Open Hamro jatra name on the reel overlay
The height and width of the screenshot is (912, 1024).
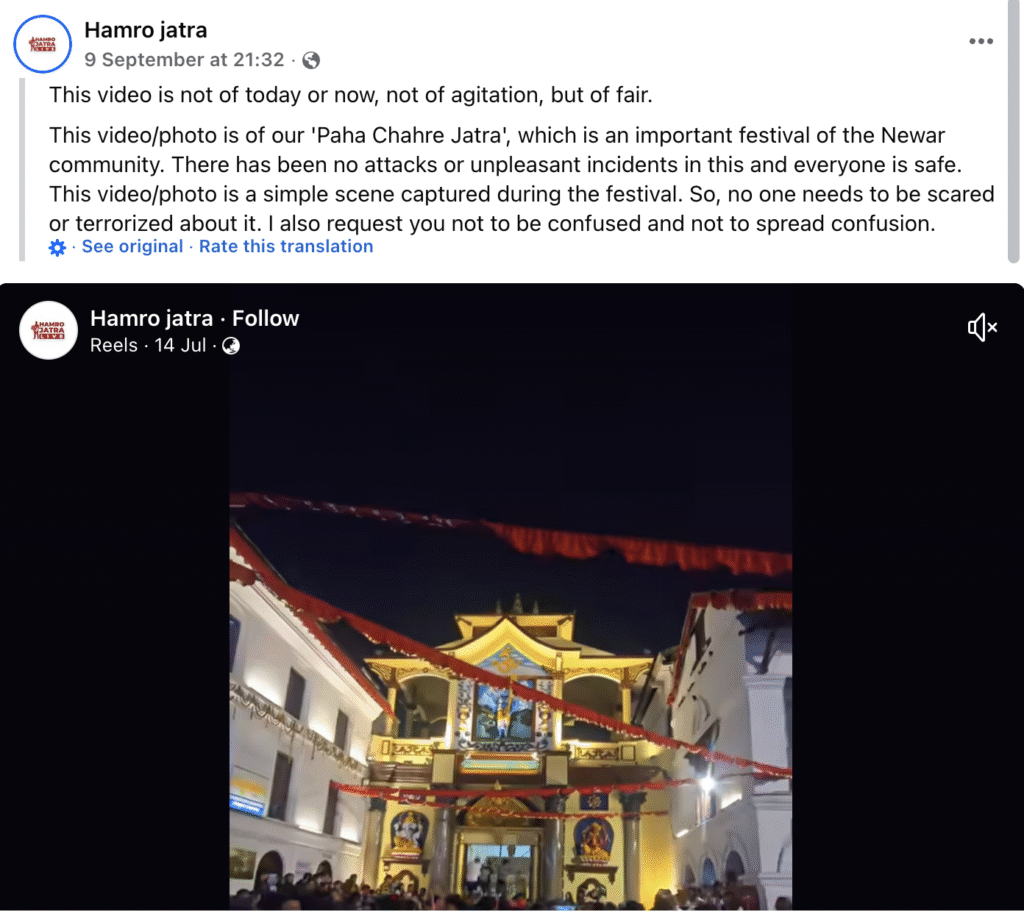[x=152, y=318]
